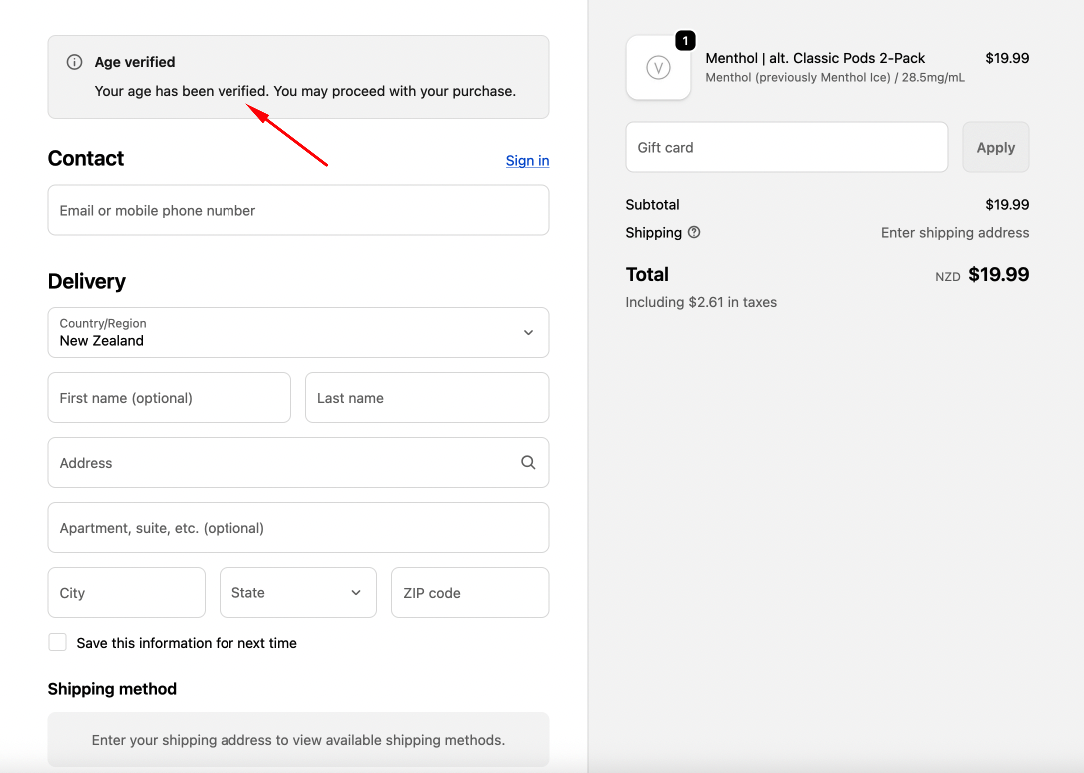Click into the Gift card field

click(786, 148)
